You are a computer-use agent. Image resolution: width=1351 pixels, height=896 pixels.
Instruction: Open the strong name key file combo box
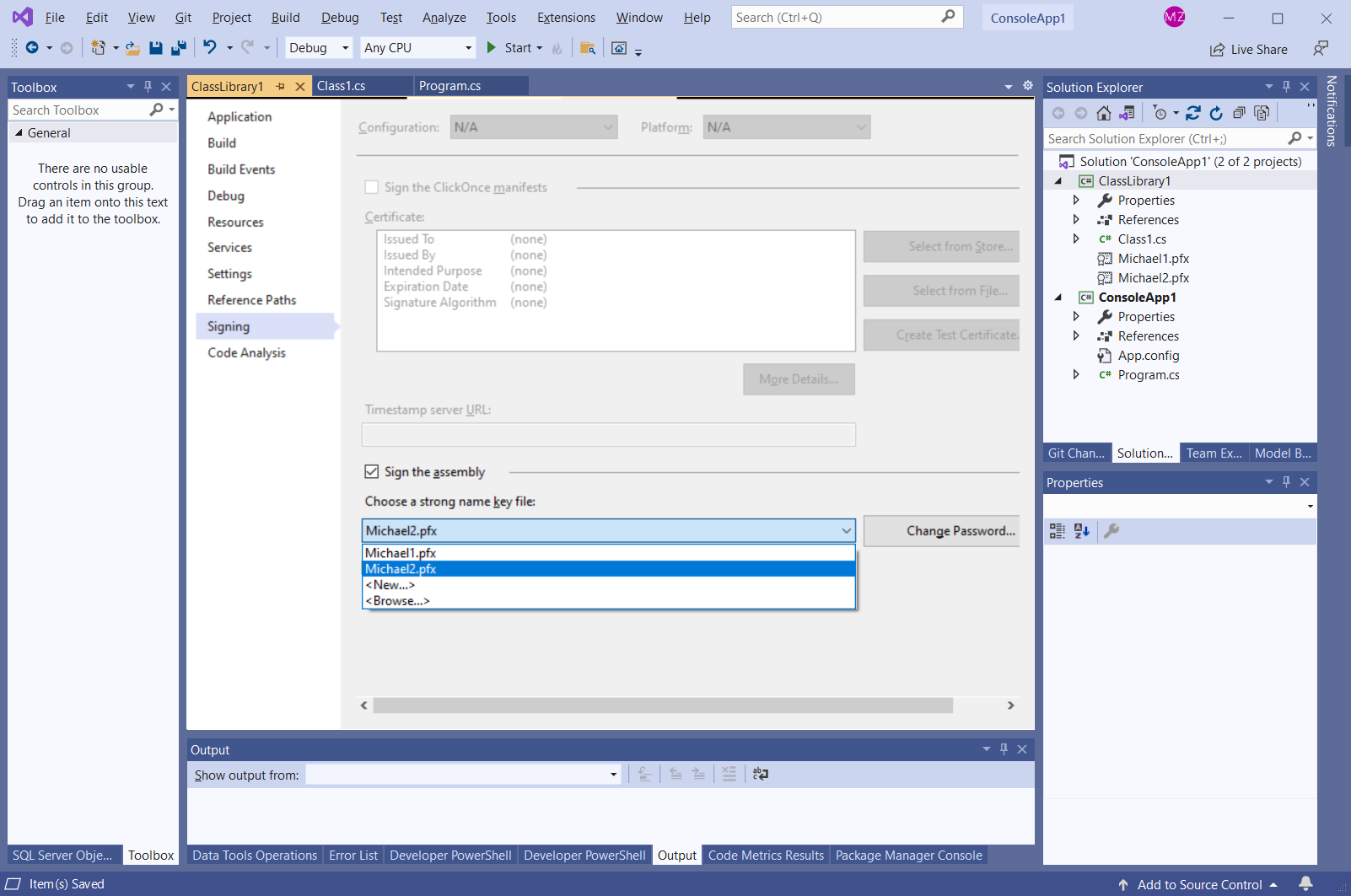pyautogui.click(x=608, y=530)
